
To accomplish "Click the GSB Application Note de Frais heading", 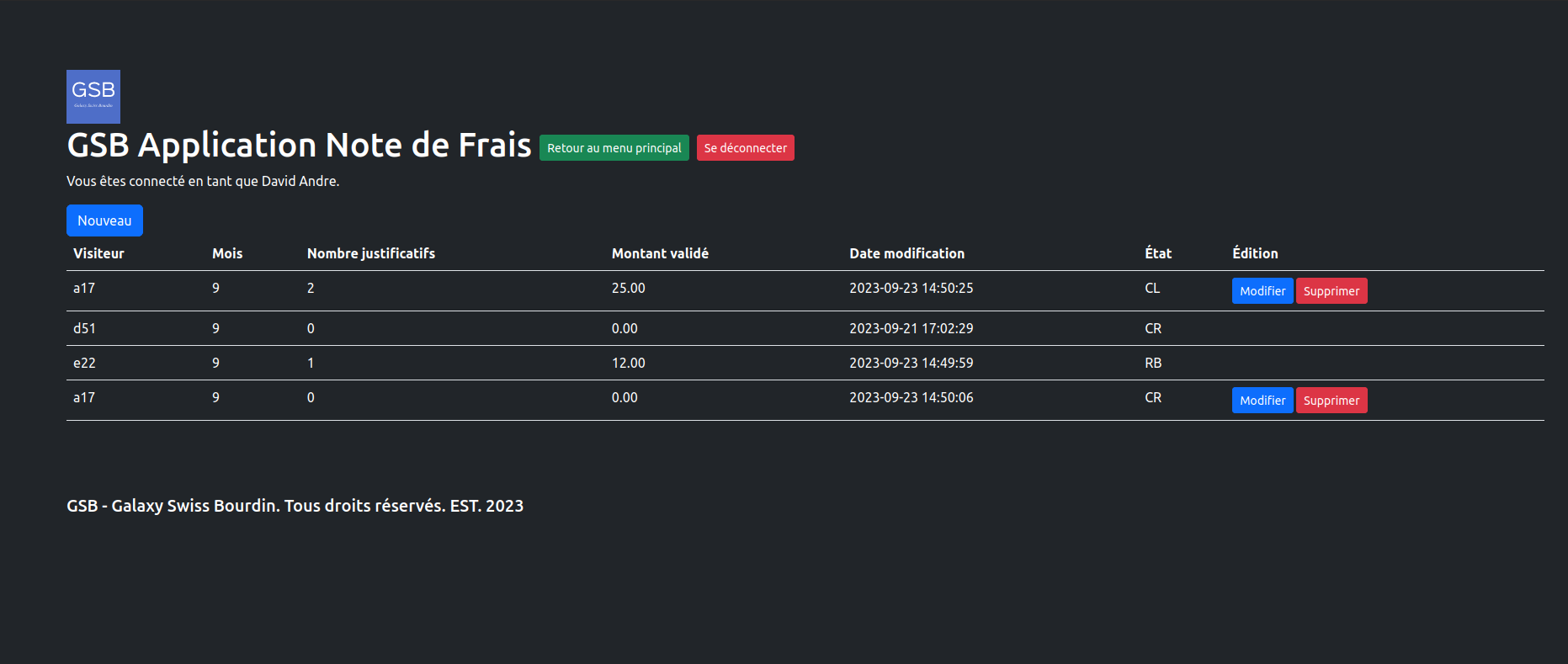I will point(299,145).
